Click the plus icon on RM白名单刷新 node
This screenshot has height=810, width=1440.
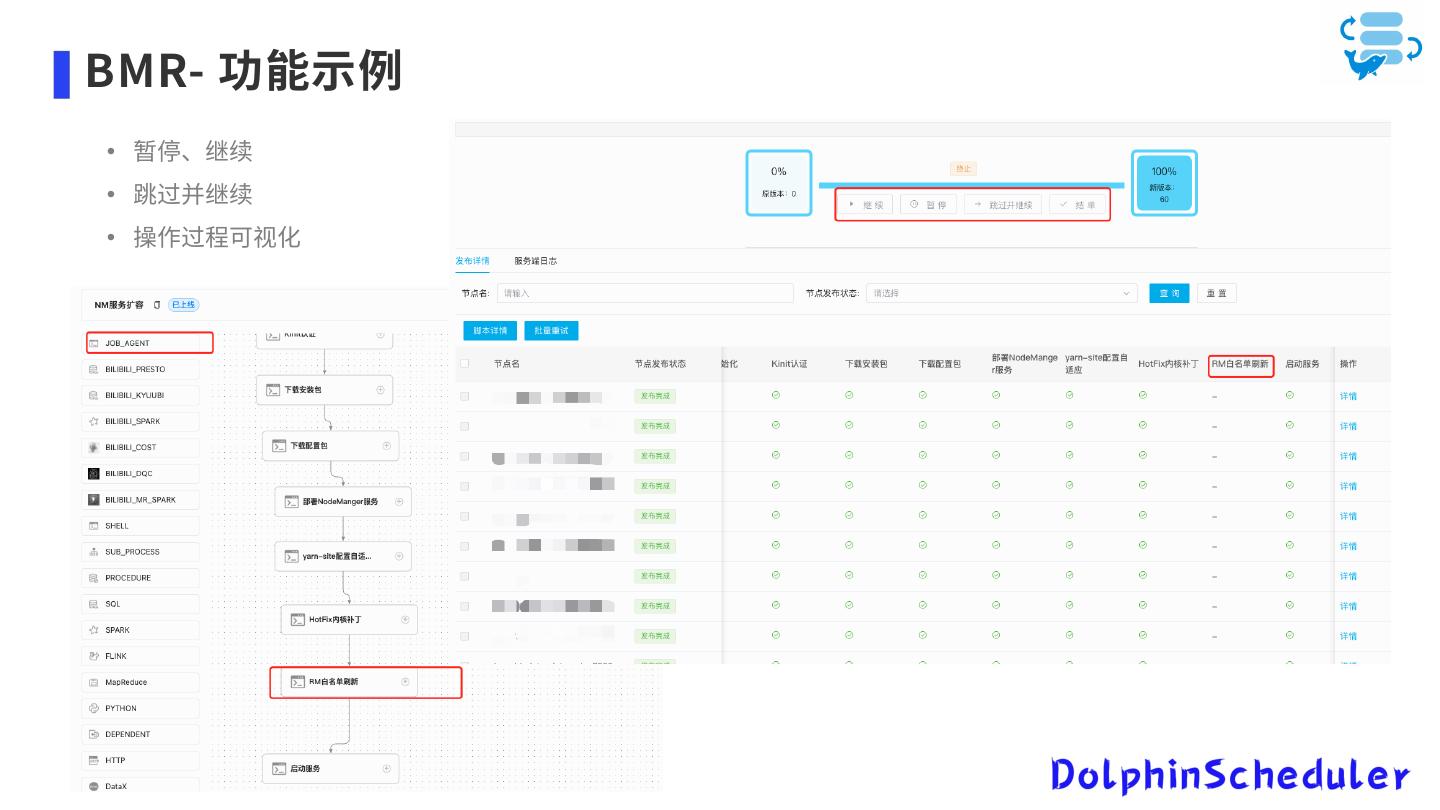click(x=405, y=682)
